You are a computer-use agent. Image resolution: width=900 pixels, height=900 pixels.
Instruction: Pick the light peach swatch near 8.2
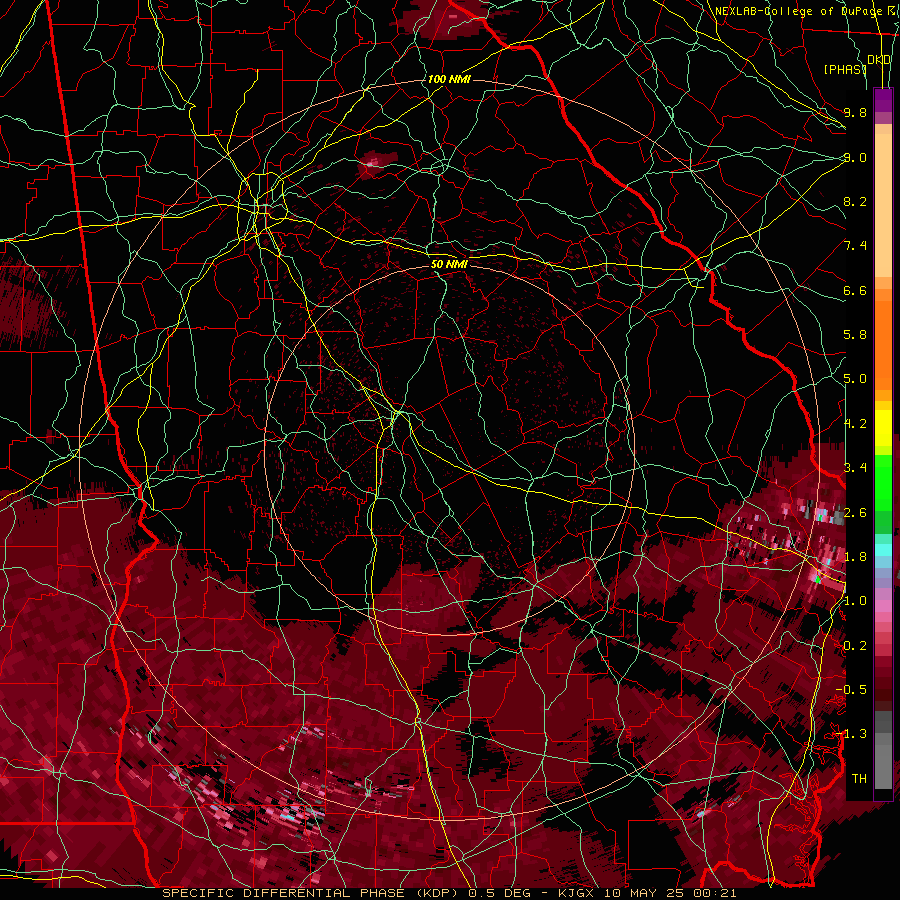pos(883,204)
